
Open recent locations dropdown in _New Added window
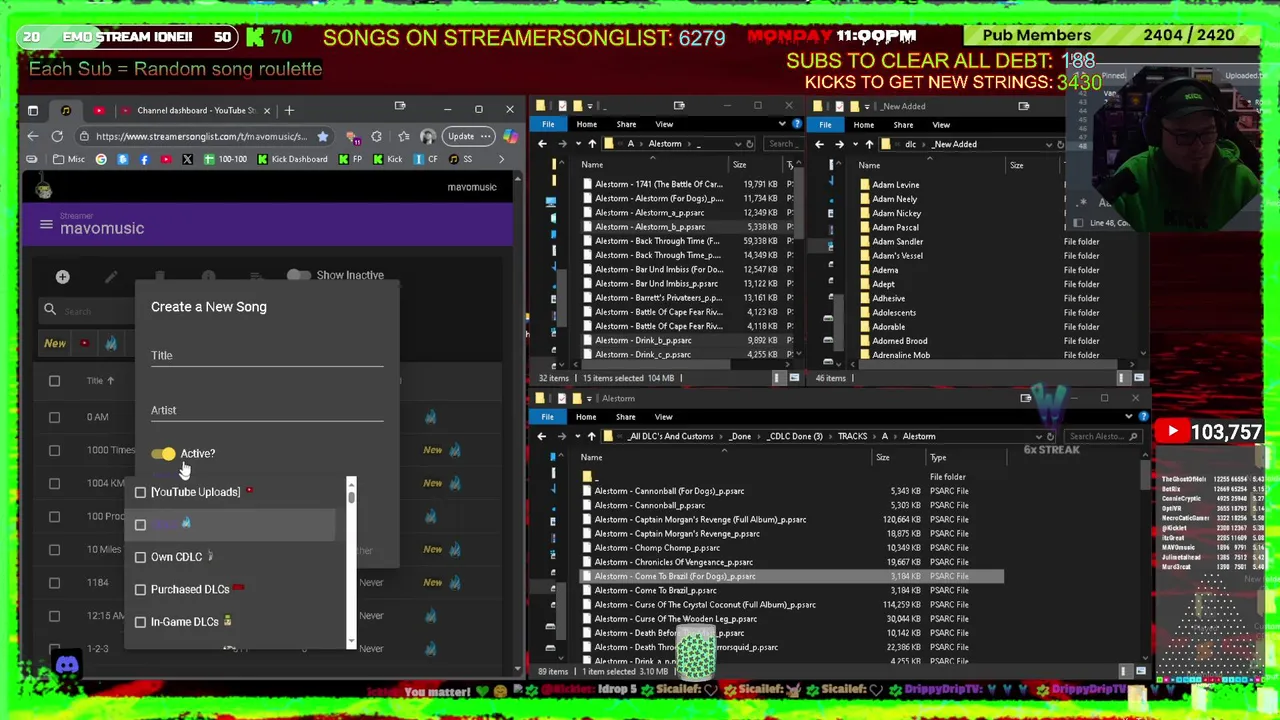coord(854,144)
